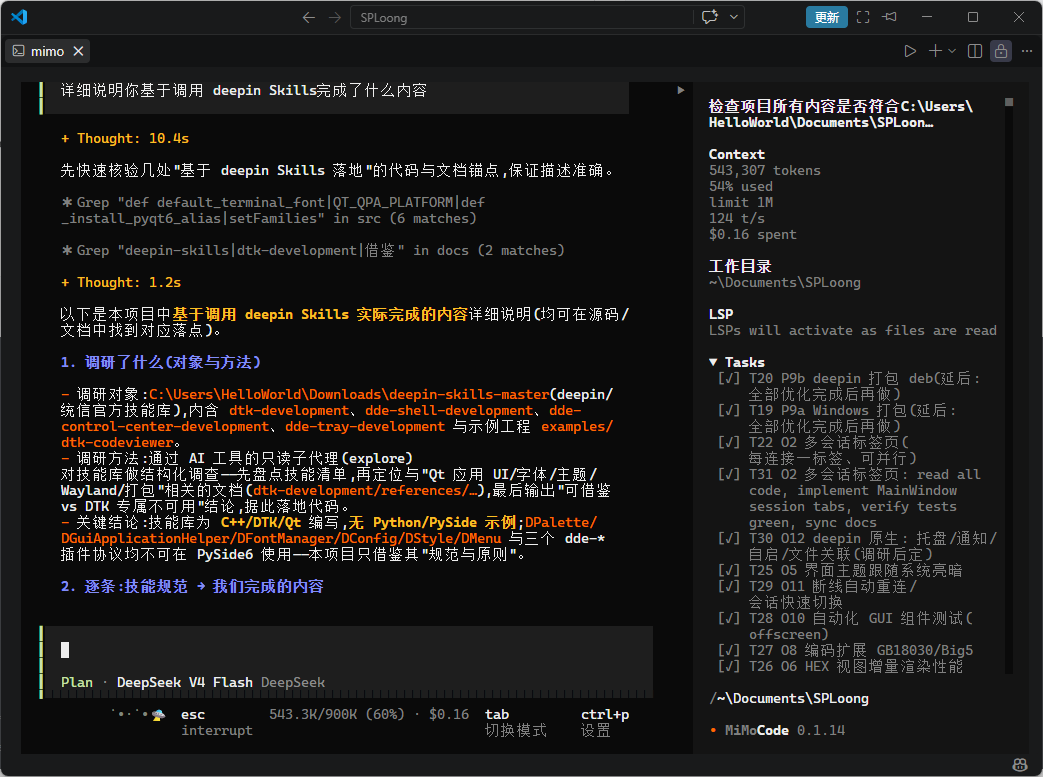Collapse the Tasks section triangle

(713, 362)
